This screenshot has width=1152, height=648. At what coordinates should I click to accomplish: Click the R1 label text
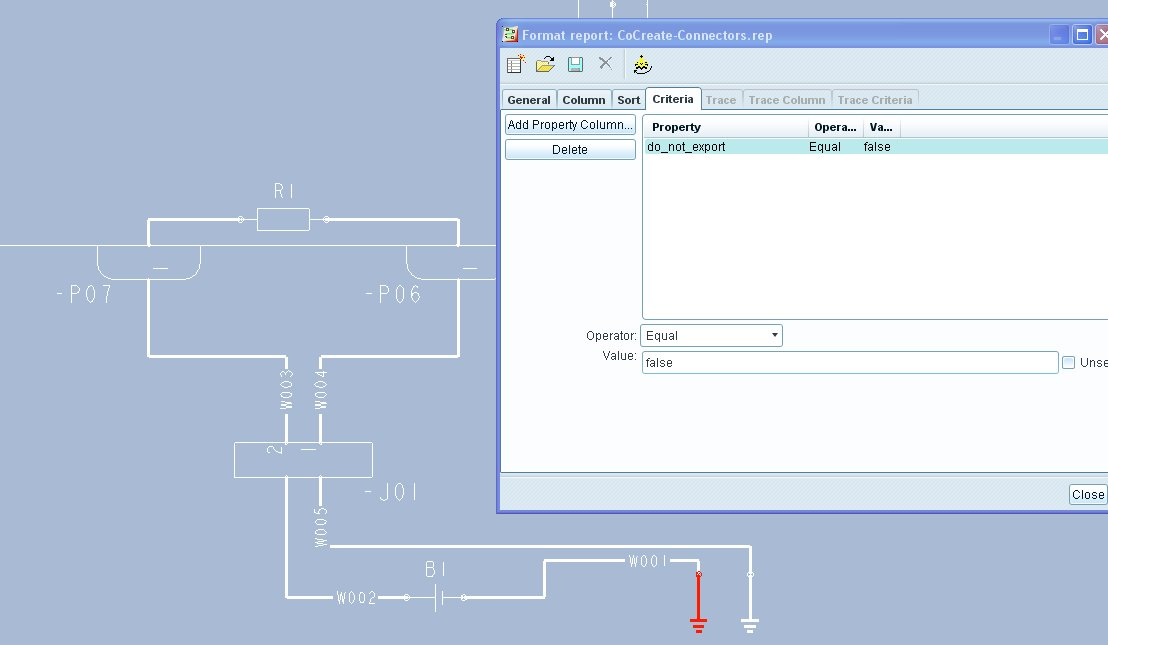[284, 192]
